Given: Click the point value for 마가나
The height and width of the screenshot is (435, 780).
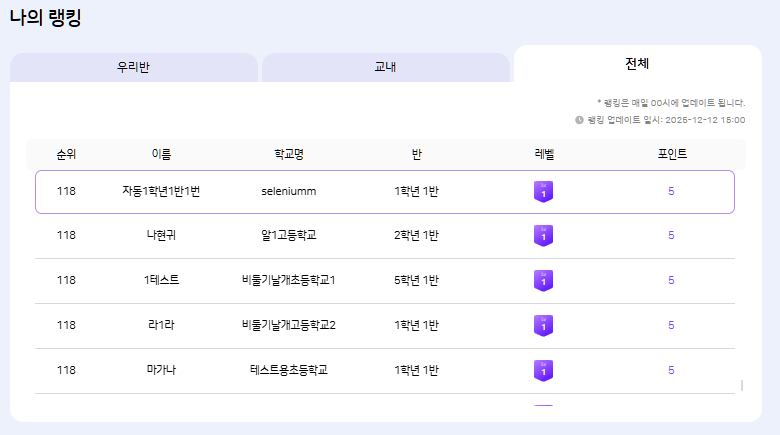Looking at the screenshot, I should coord(671,371).
